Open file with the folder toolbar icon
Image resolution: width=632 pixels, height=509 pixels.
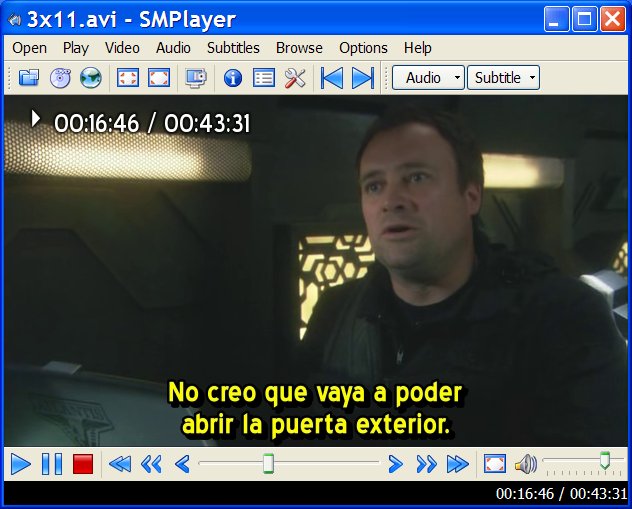(x=29, y=77)
